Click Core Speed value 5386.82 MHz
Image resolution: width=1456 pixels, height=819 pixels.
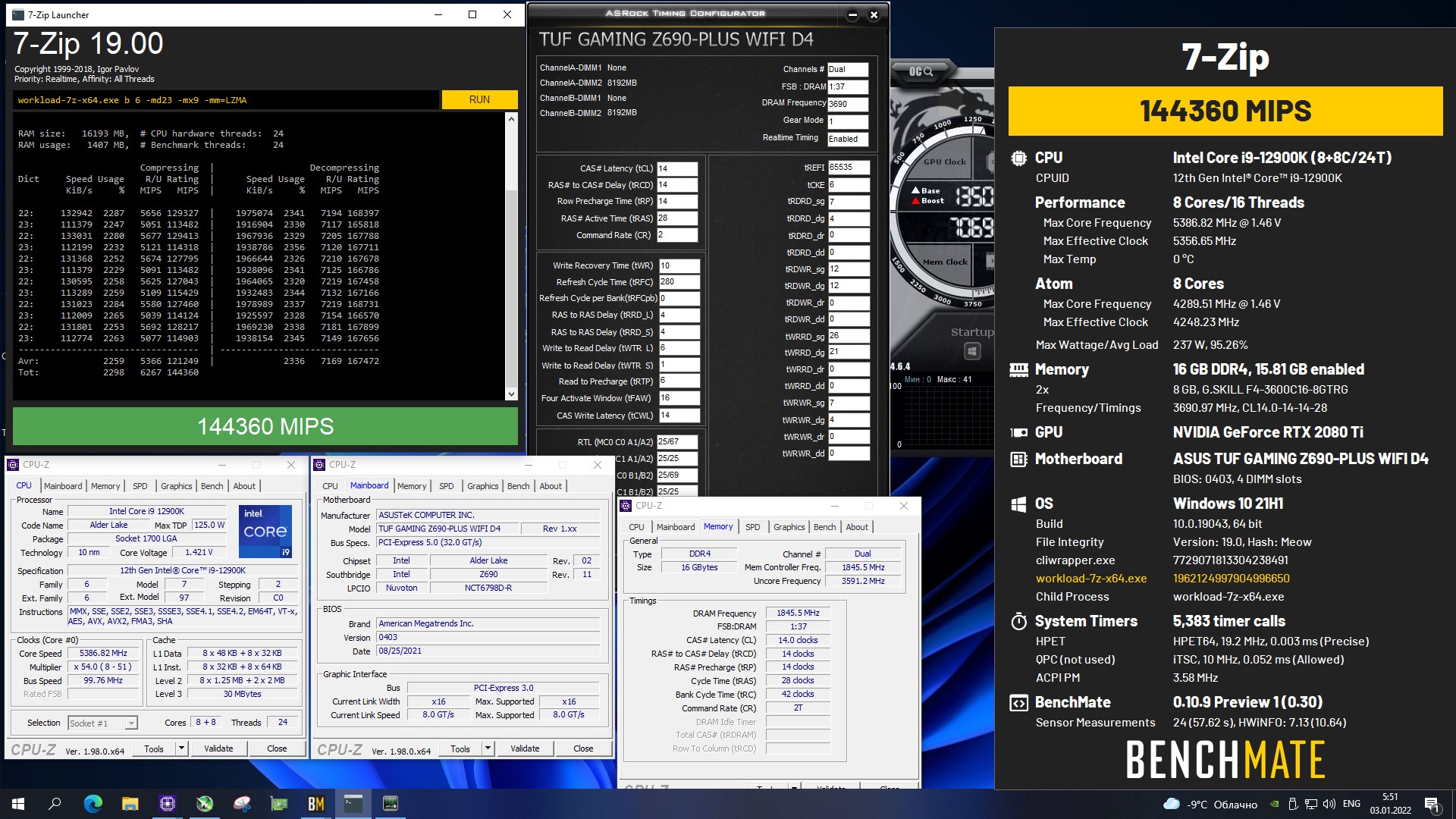click(x=104, y=653)
